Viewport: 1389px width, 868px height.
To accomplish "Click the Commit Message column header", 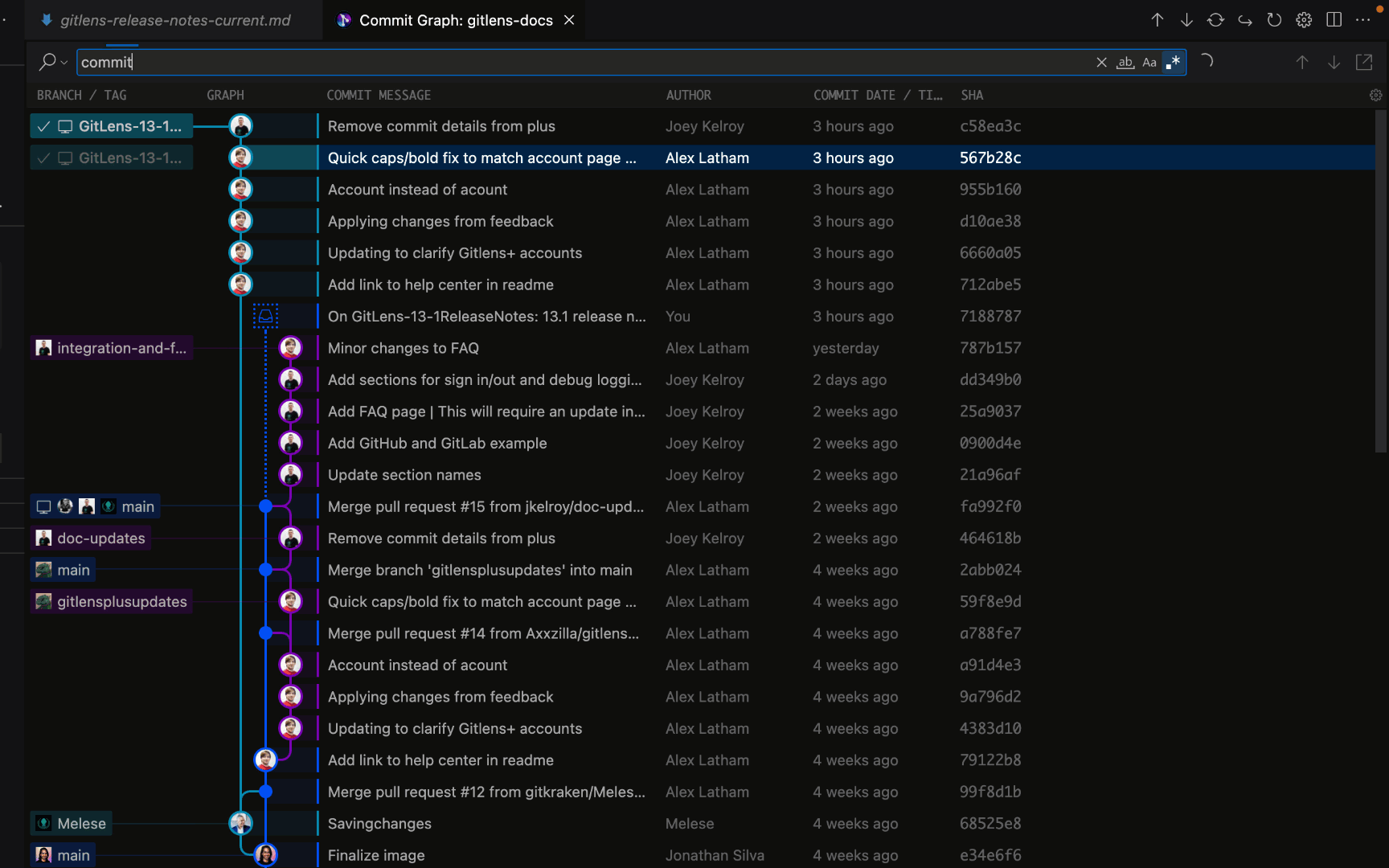I will click(x=379, y=95).
